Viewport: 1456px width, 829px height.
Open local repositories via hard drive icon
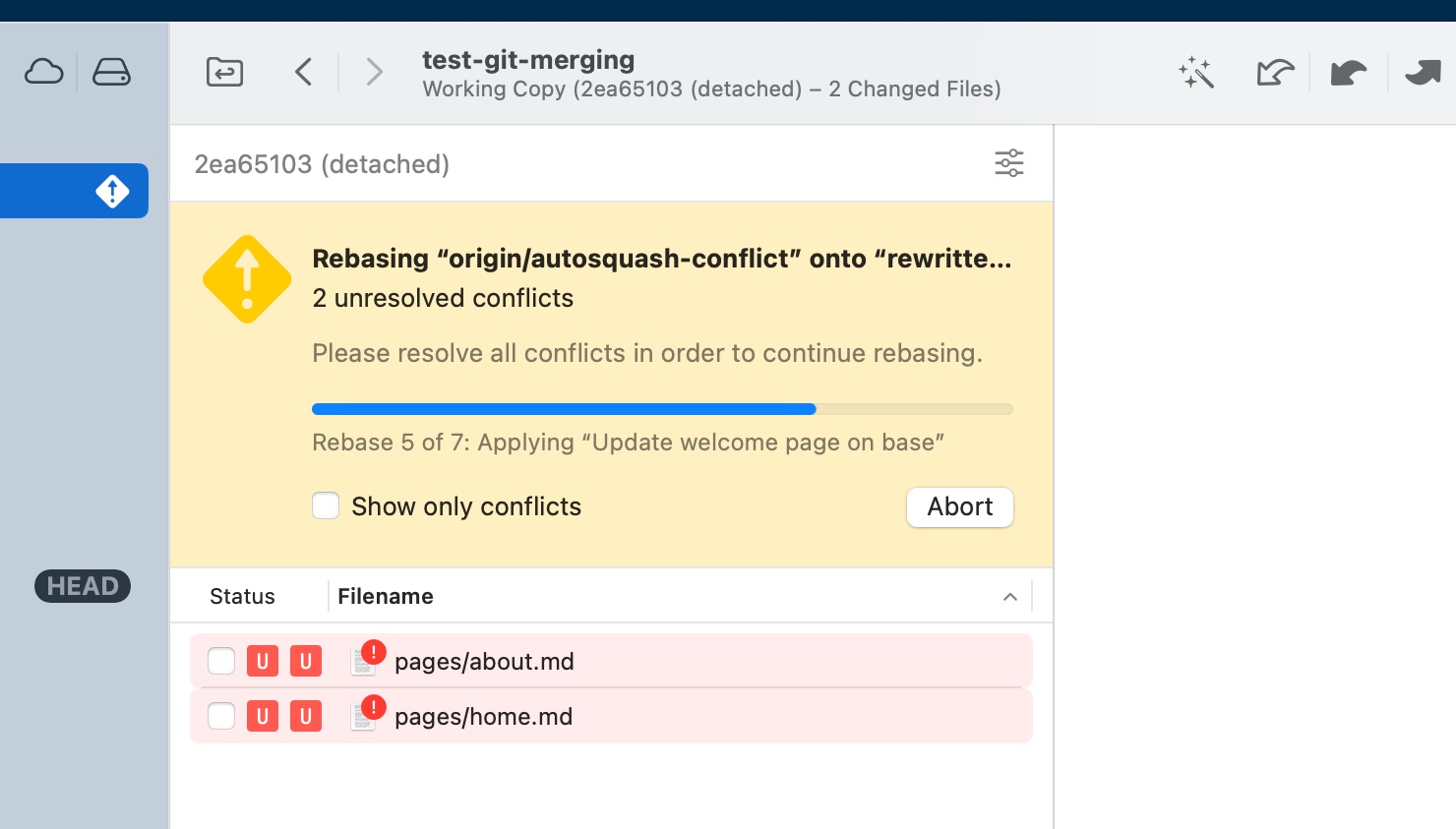click(111, 71)
